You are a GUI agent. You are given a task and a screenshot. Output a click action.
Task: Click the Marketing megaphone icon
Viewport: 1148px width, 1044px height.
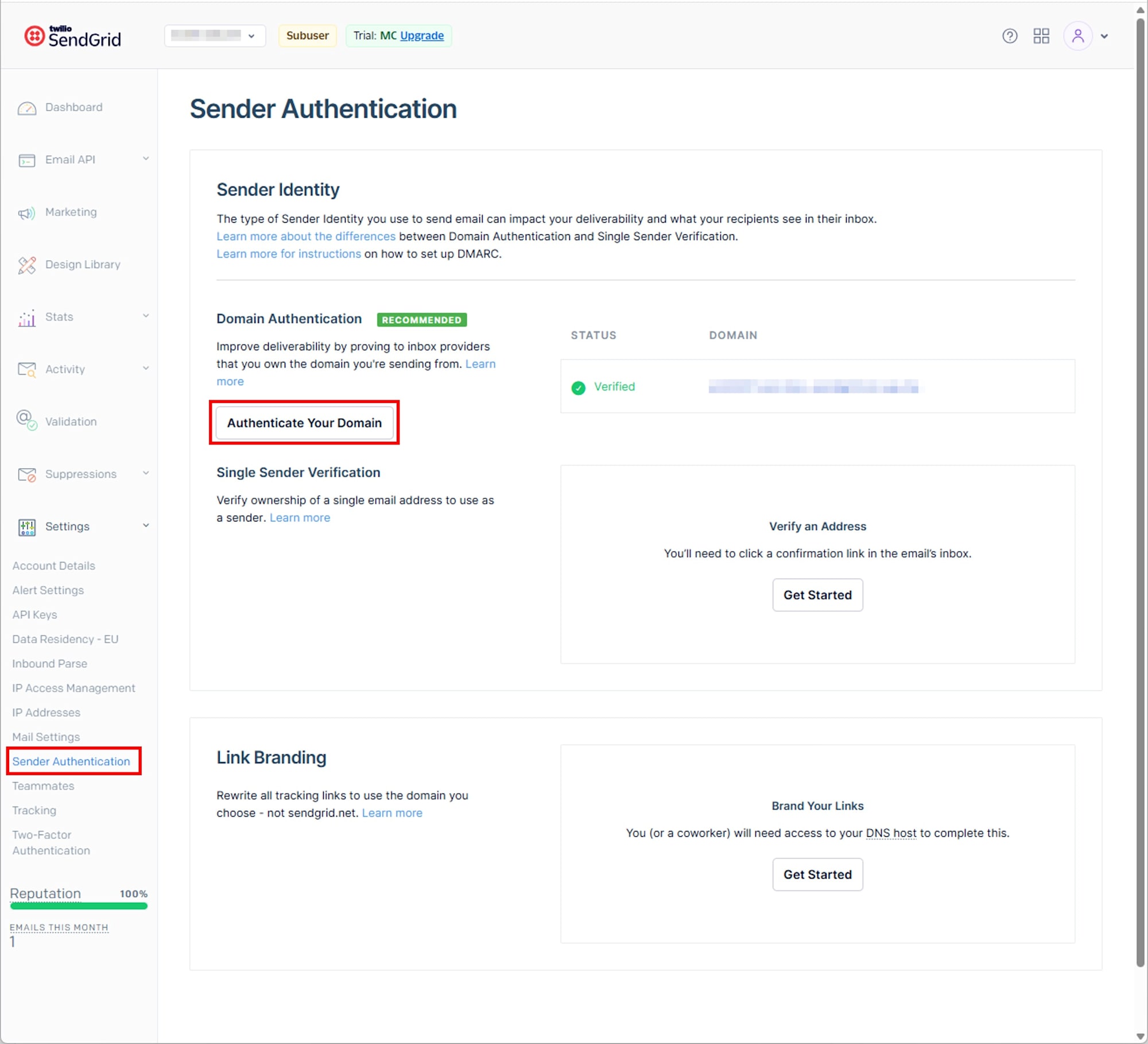[x=26, y=212]
